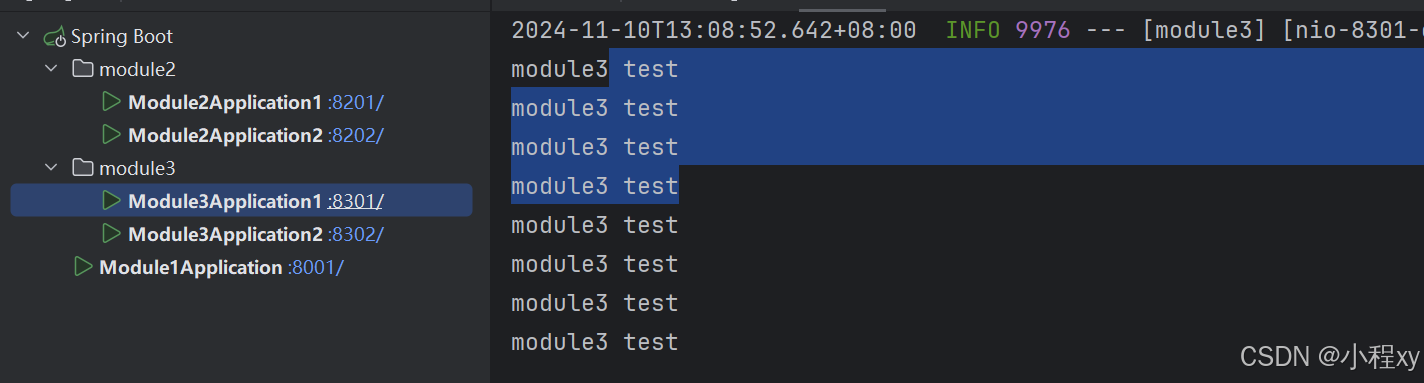Click the module3 folder icon
1424x383 pixels.
click(x=83, y=168)
